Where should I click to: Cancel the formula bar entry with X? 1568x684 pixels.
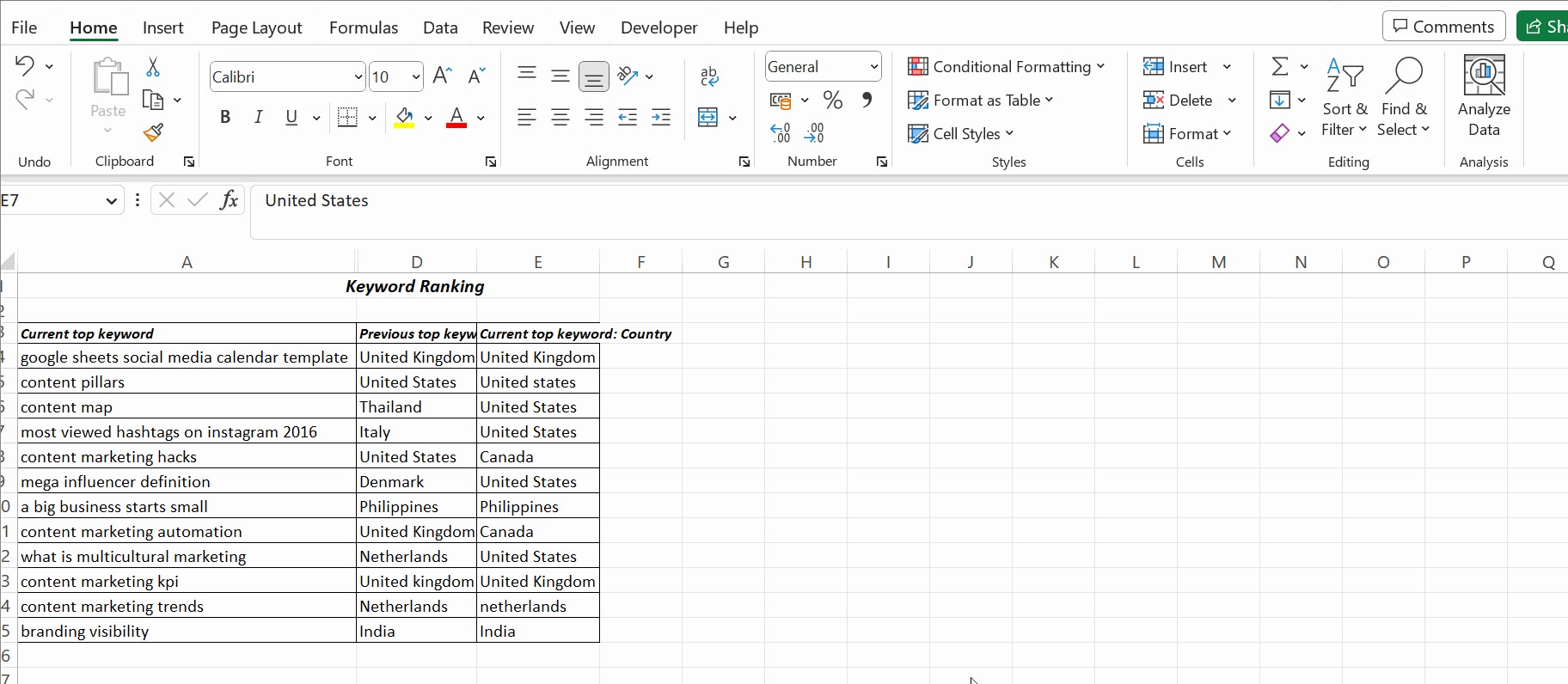[x=167, y=200]
